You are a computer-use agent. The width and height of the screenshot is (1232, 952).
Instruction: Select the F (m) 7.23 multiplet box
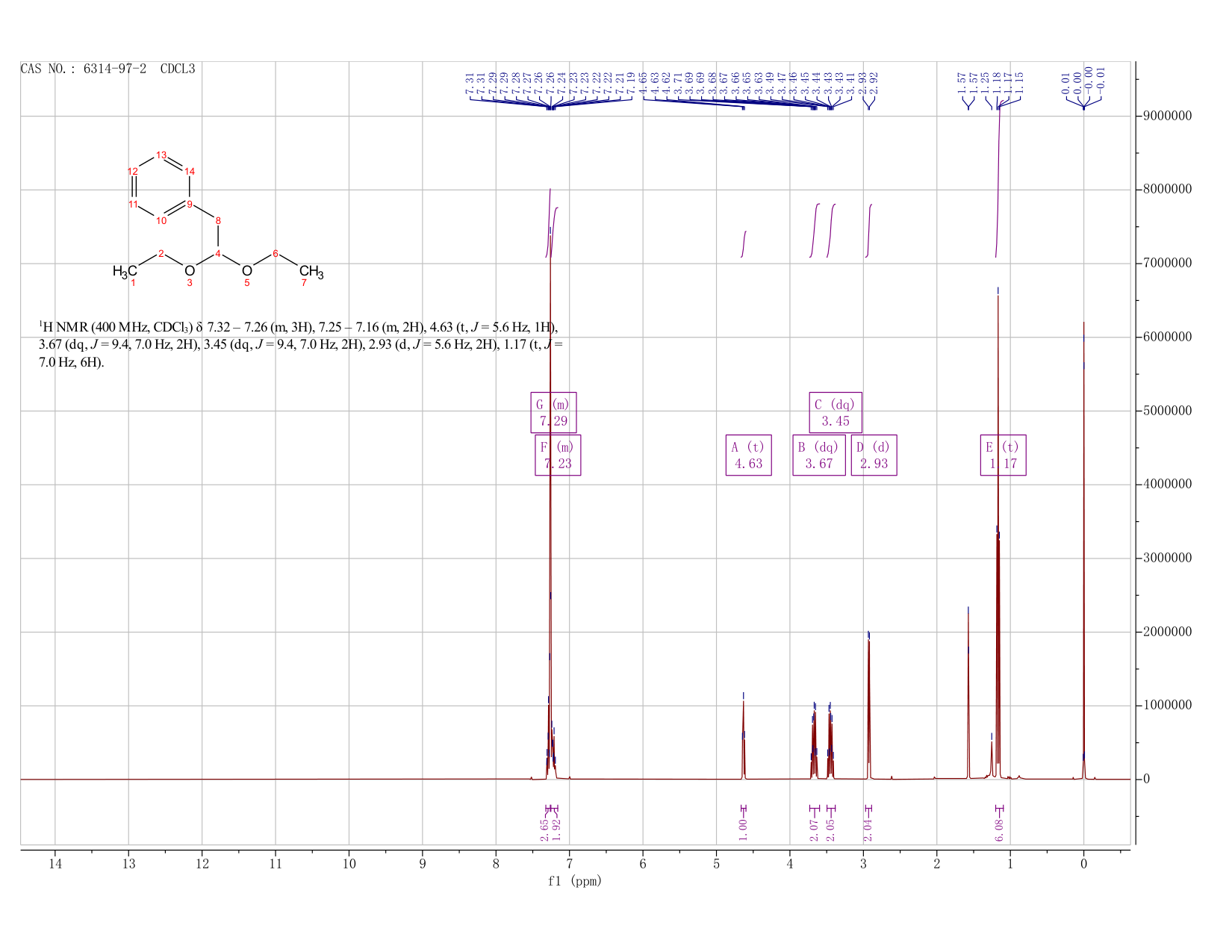558,455
